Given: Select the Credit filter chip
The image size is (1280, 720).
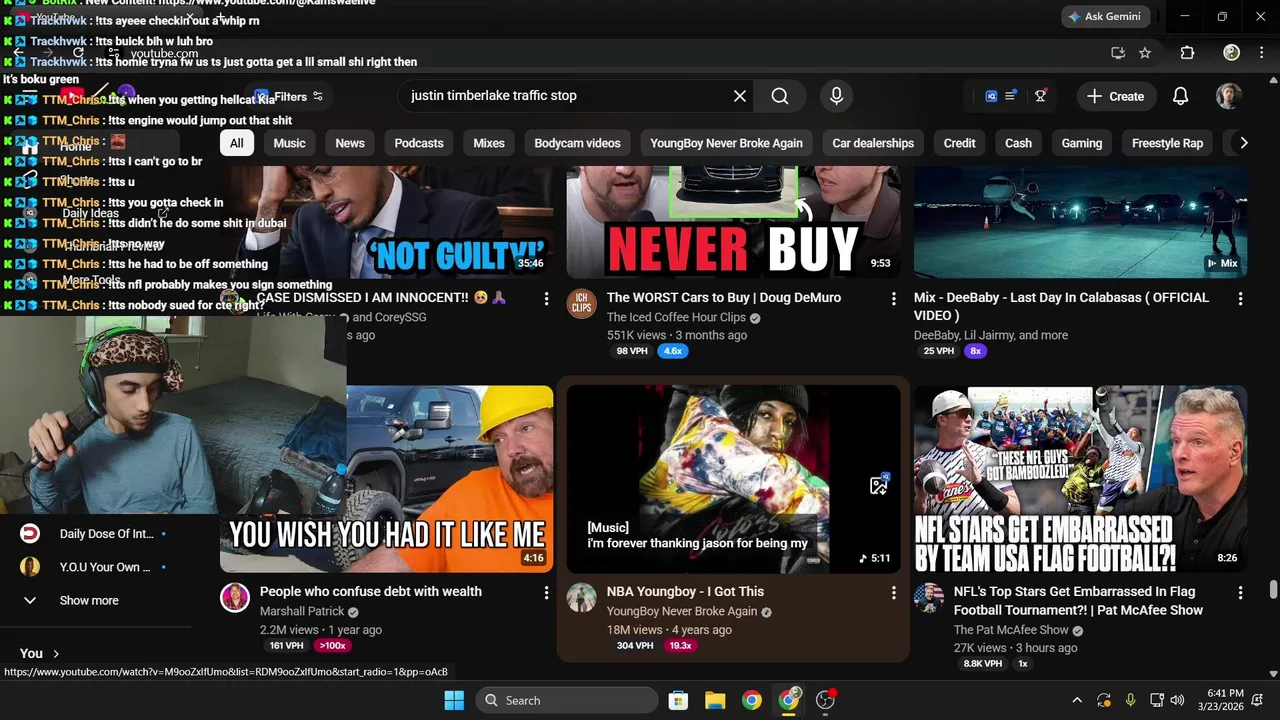Looking at the screenshot, I should pos(960,143).
